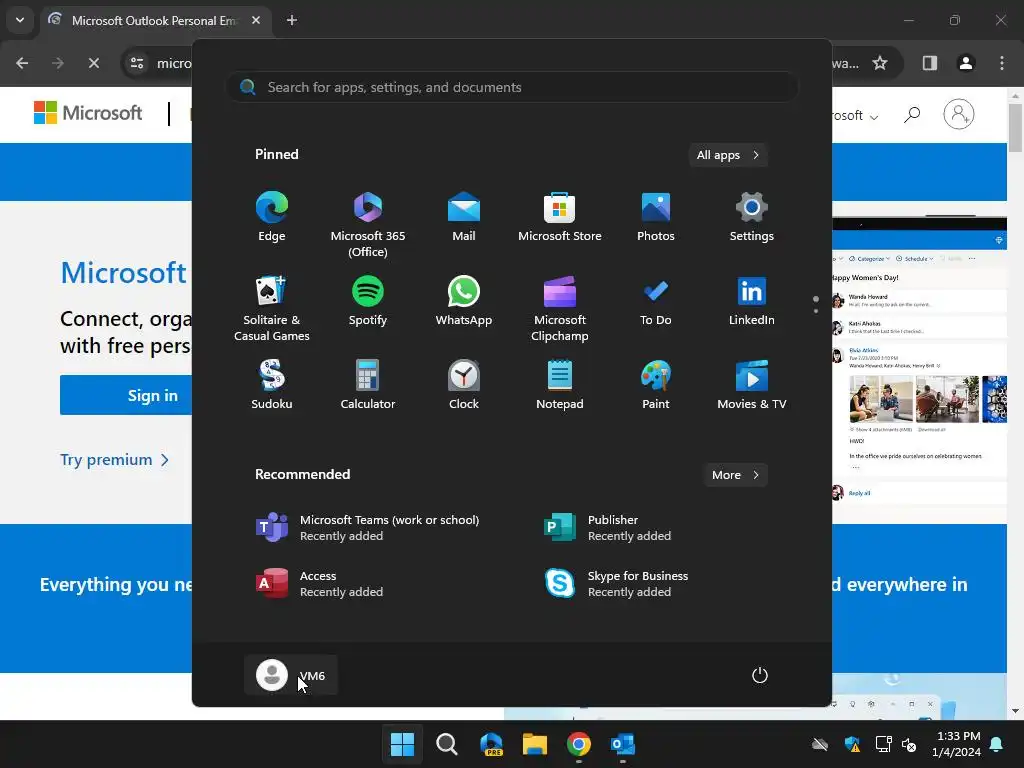Open the OneDrive tray icon
Viewport: 1024px width, 768px height.
pos(820,744)
